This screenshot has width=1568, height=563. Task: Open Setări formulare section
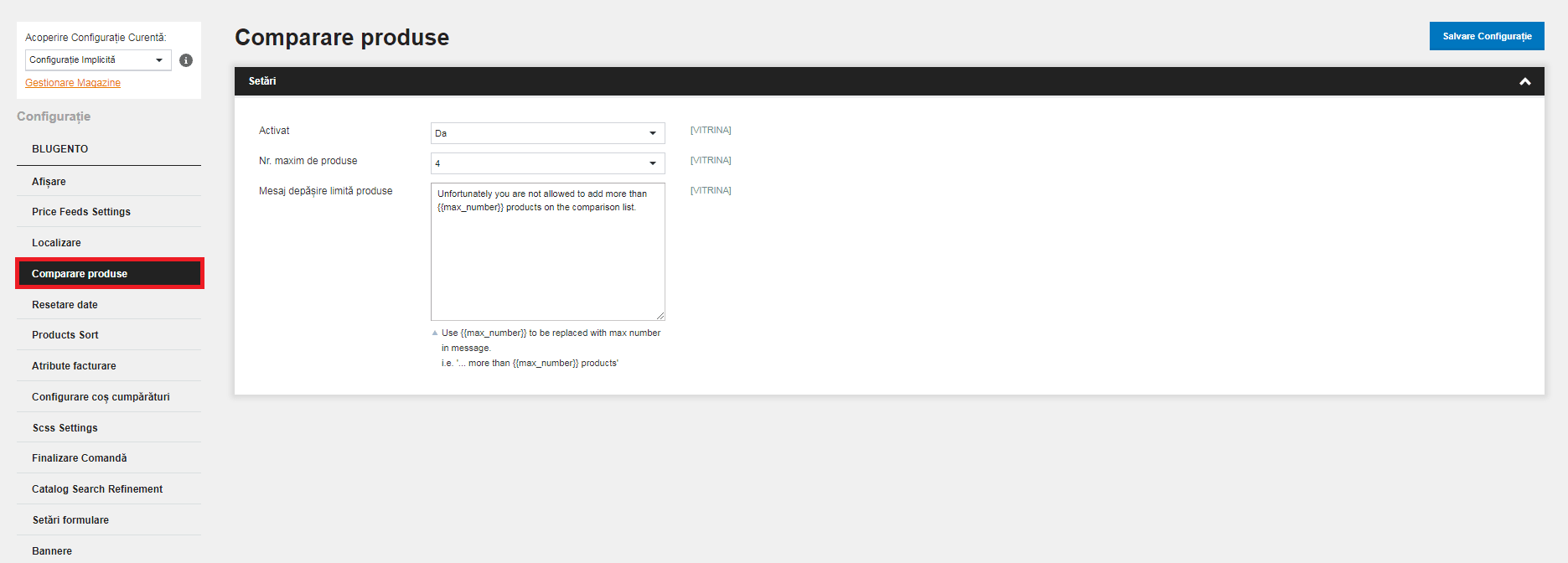coord(109,520)
